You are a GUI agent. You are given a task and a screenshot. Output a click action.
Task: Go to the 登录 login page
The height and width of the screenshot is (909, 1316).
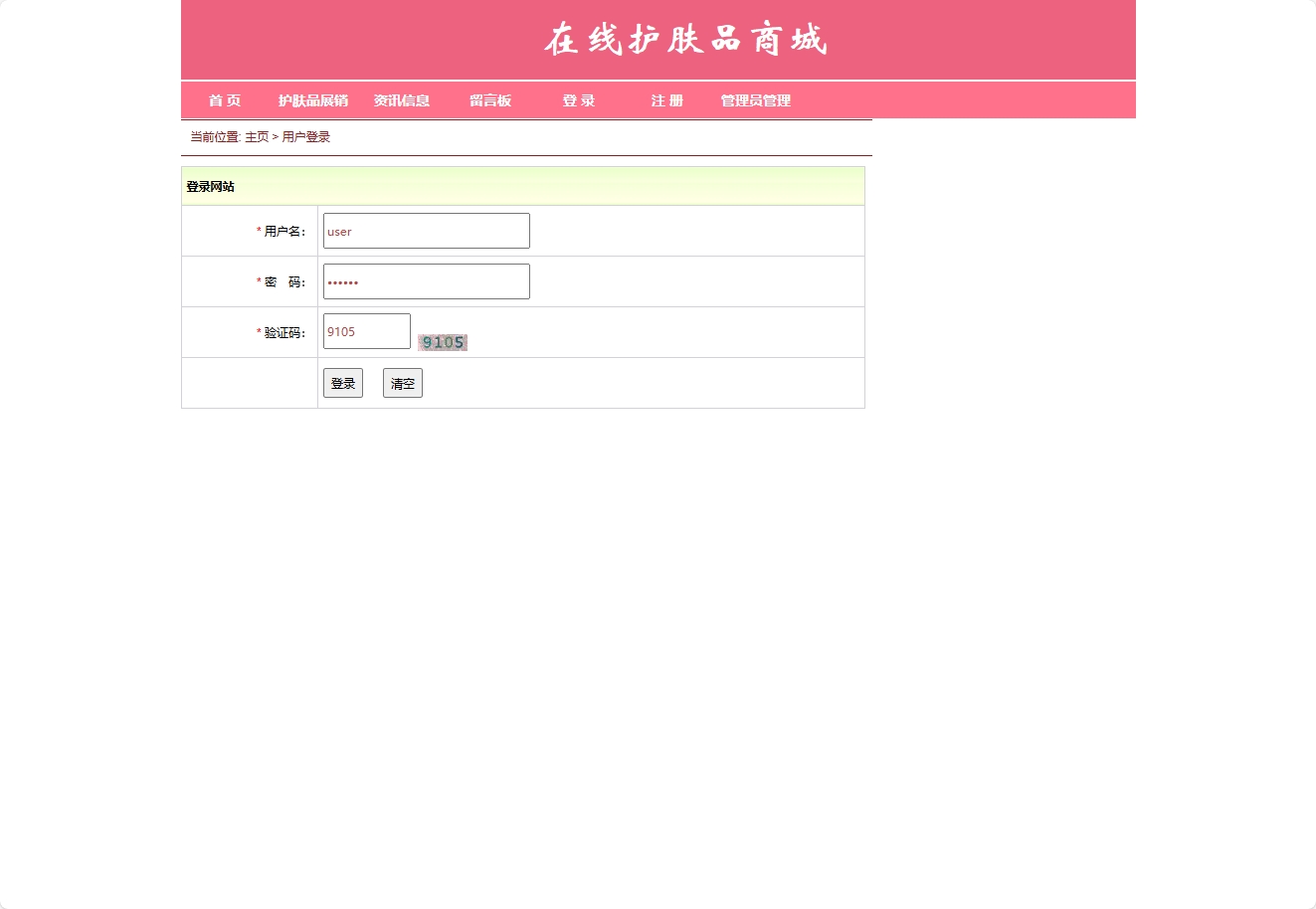pyautogui.click(x=578, y=100)
